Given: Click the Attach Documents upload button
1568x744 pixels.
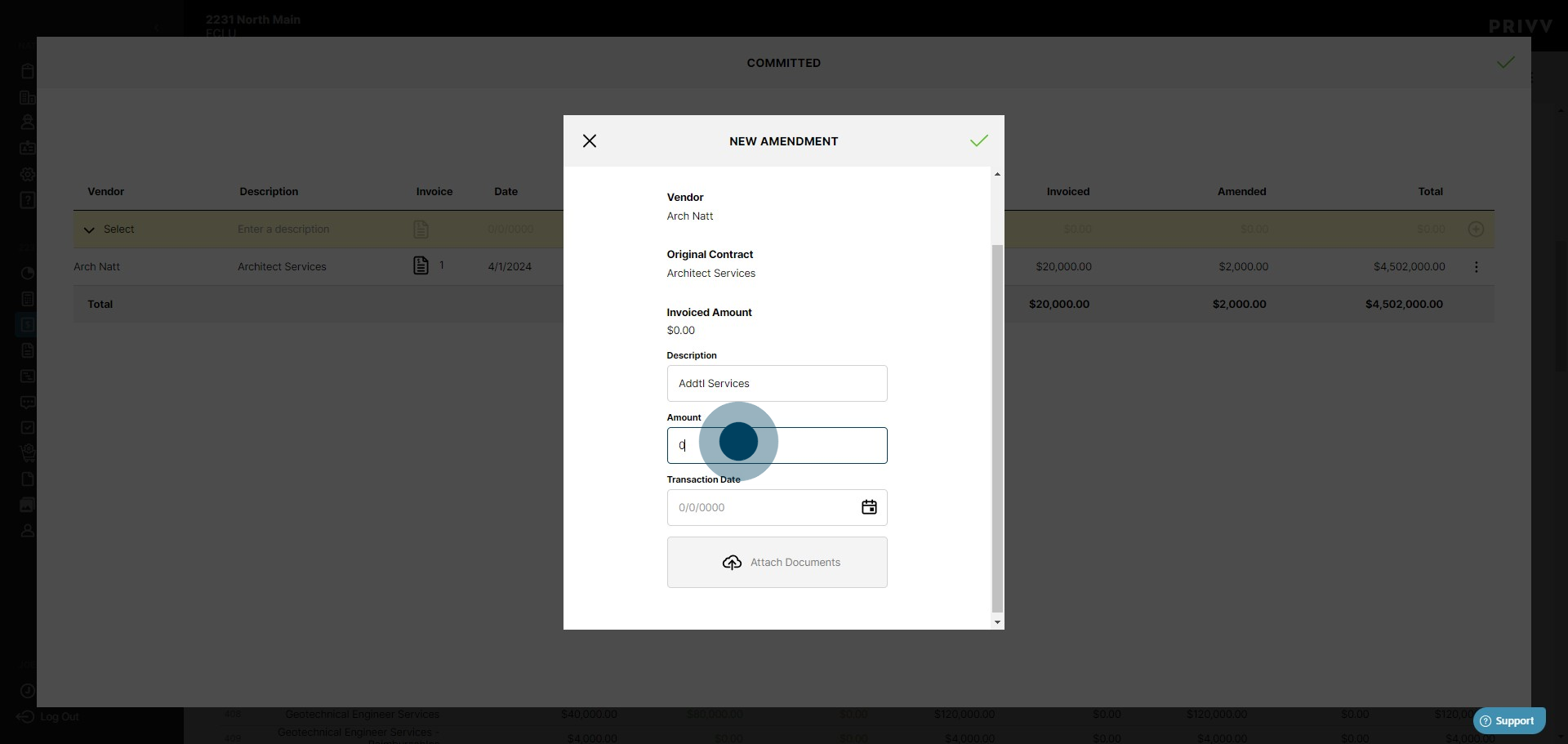Looking at the screenshot, I should (x=777, y=562).
